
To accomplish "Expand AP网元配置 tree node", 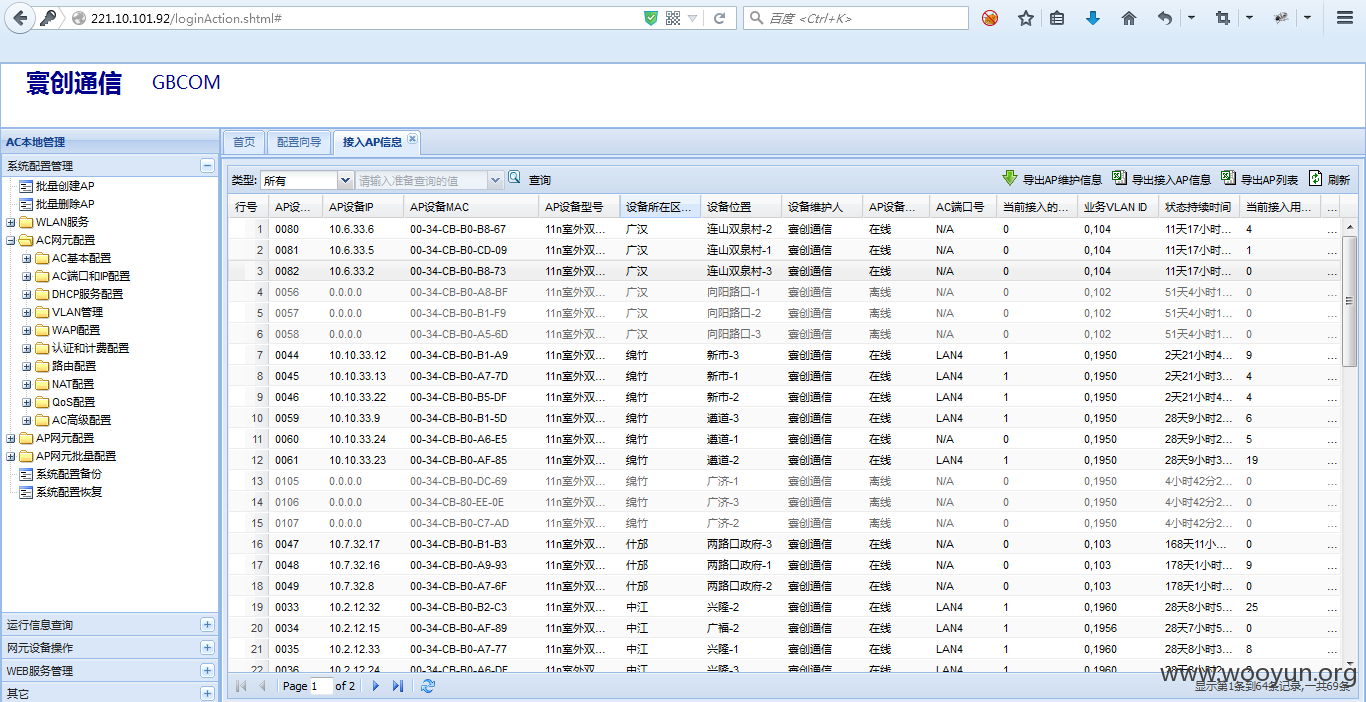I will [11, 438].
